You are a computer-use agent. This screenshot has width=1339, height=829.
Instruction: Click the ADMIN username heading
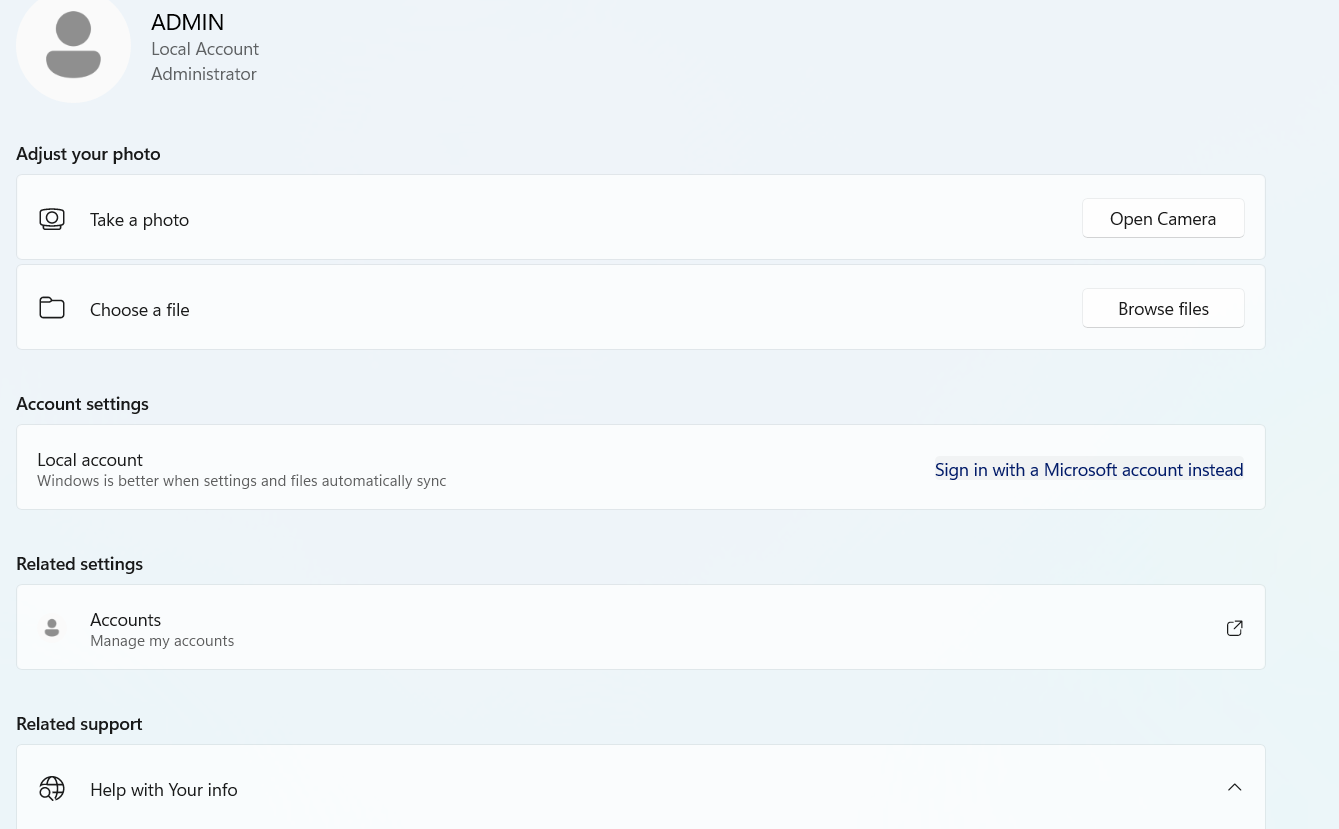click(187, 22)
